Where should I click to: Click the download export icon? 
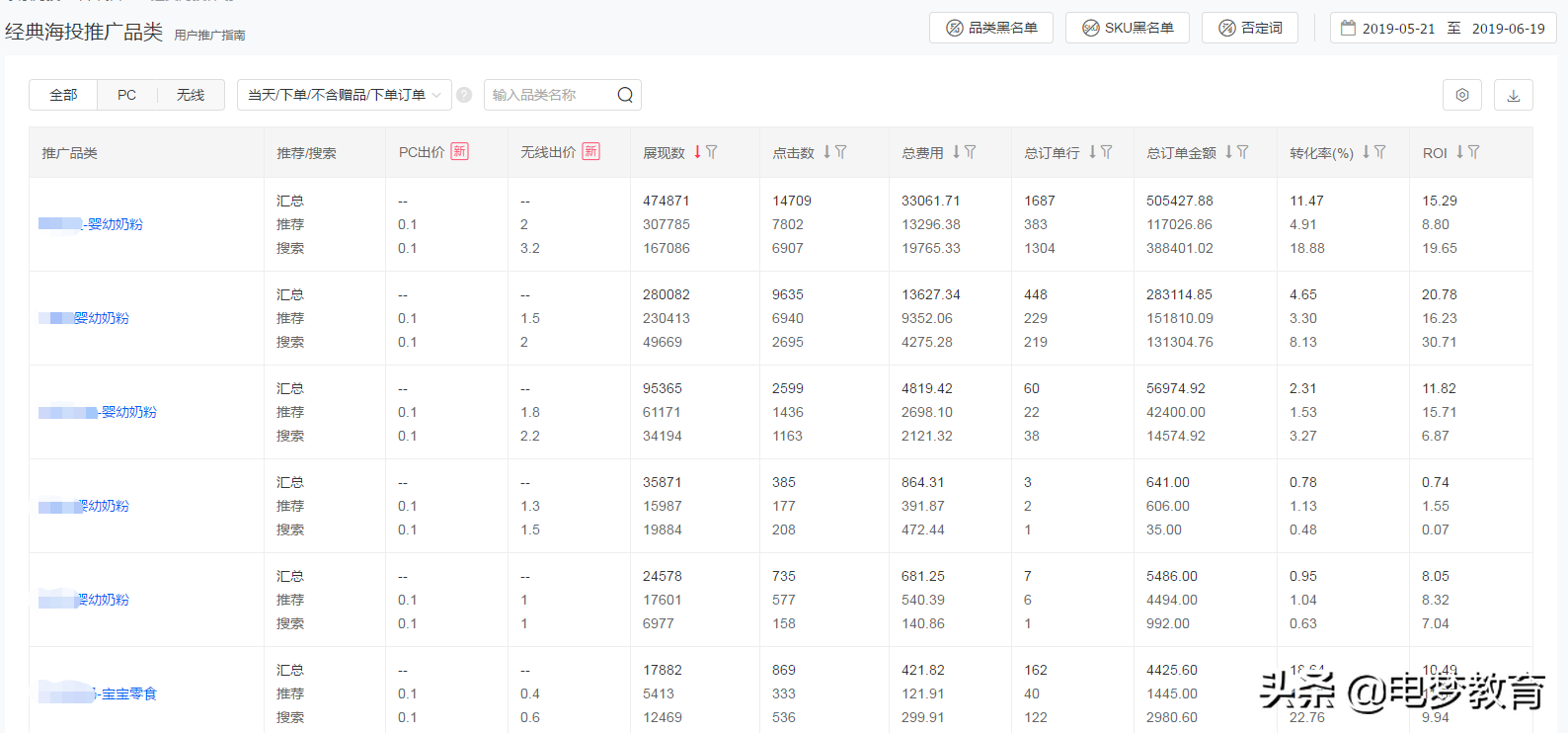point(1513,95)
